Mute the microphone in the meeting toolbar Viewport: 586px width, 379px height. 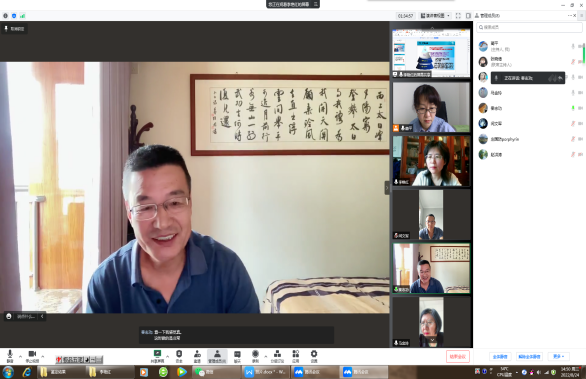tap(10, 356)
